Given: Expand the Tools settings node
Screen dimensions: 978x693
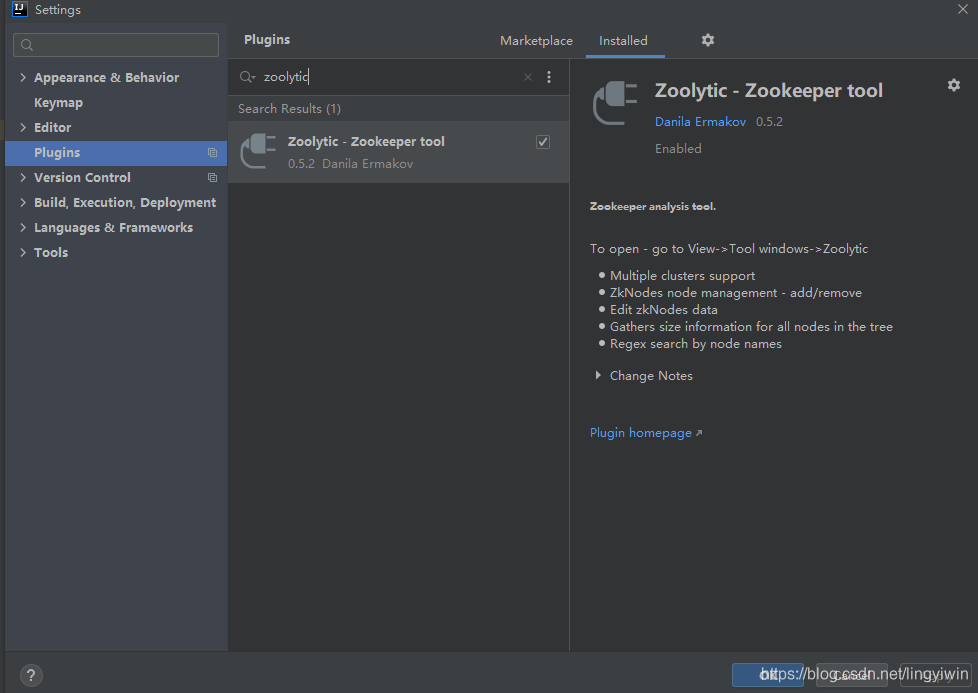Looking at the screenshot, I should tap(23, 252).
